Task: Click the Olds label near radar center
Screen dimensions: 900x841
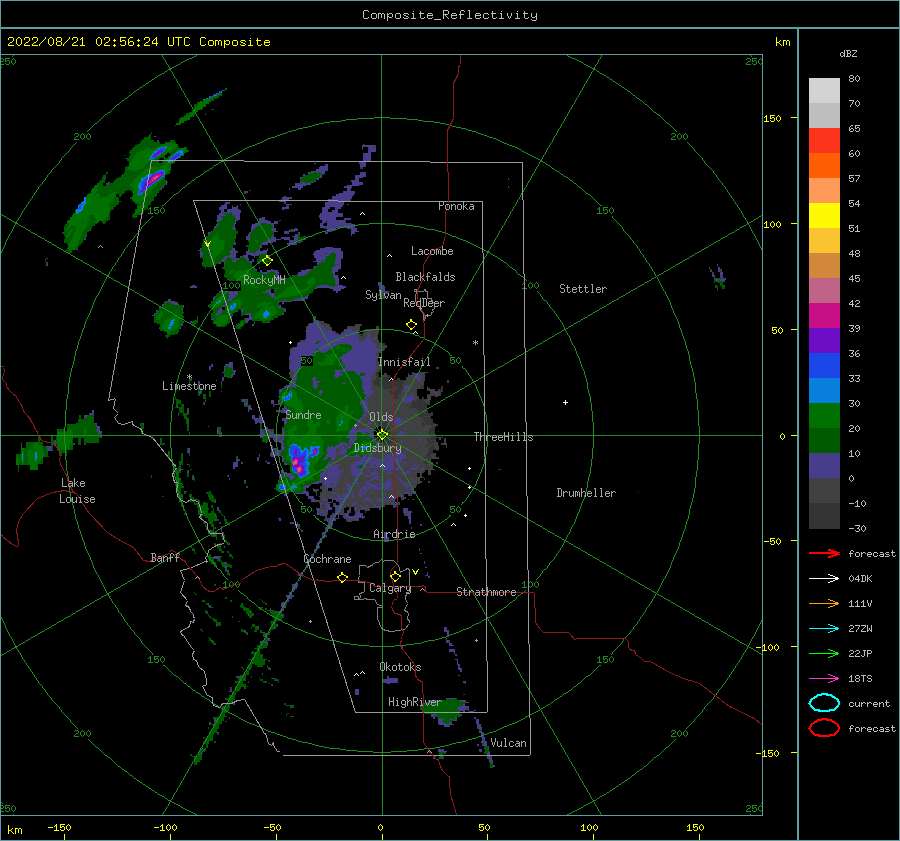Action: pyautogui.click(x=381, y=417)
